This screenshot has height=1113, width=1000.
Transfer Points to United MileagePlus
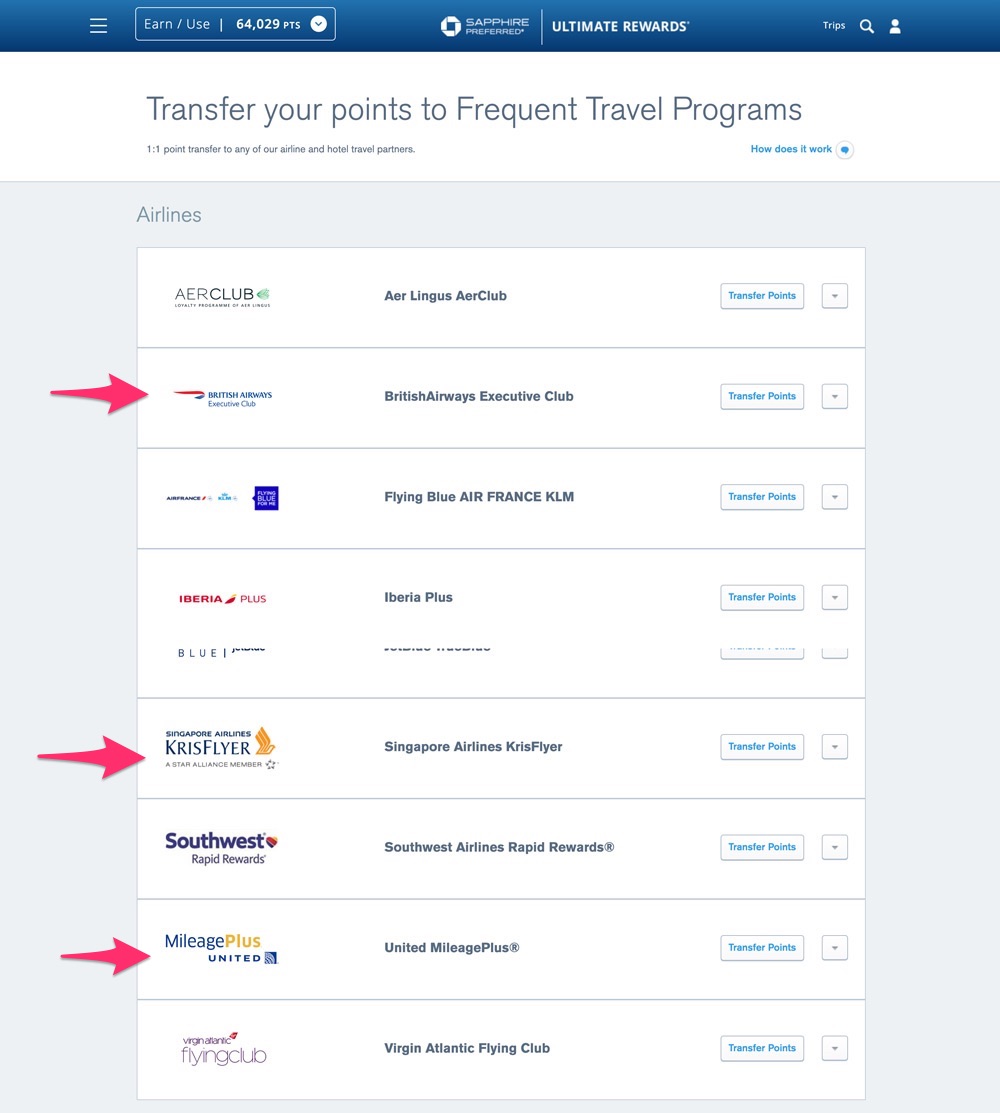(762, 947)
